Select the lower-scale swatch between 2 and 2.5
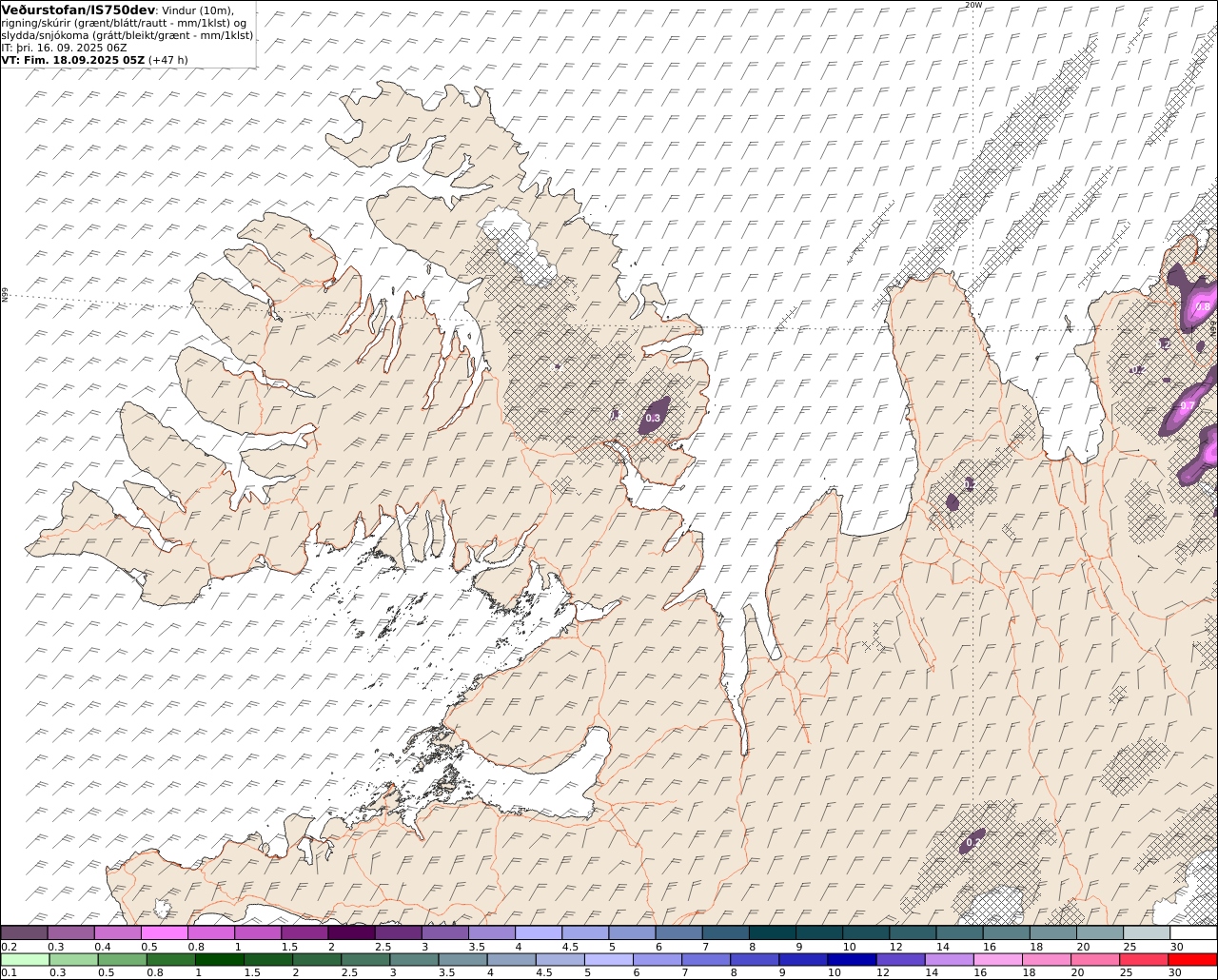Viewport: 1218px width, 980px height. (x=317, y=959)
